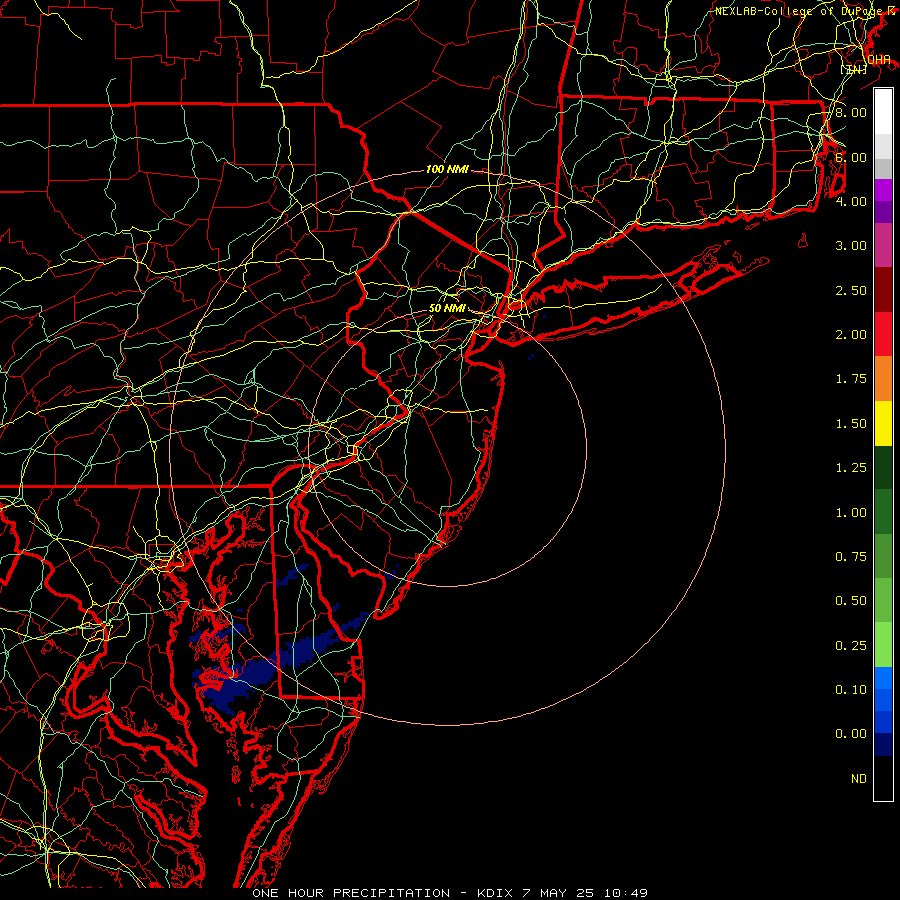The height and width of the screenshot is (900, 900).
Task: Click the "0.75" legend value
Action: point(851,557)
